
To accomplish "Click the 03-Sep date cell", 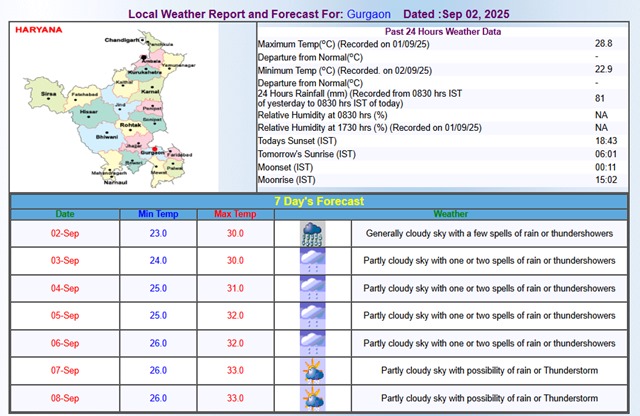I will point(65,260).
